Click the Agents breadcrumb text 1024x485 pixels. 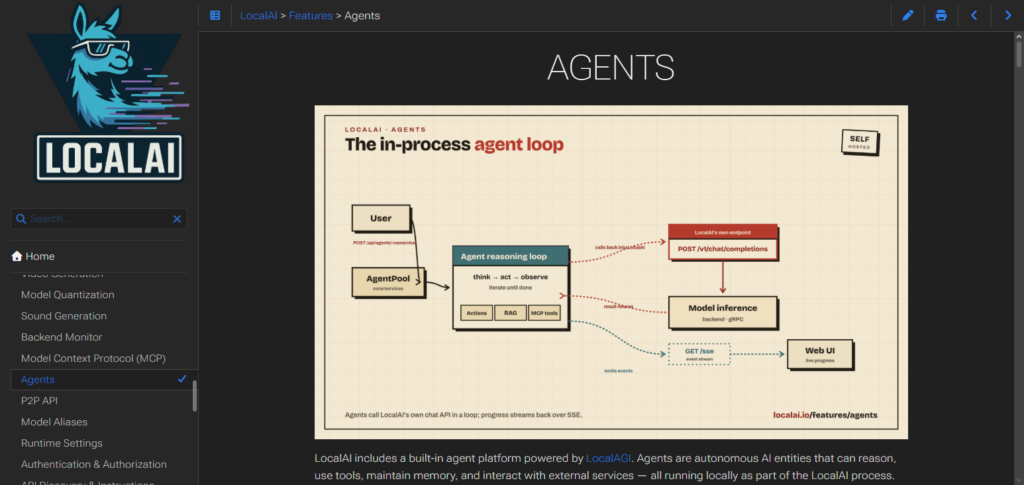coord(362,16)
